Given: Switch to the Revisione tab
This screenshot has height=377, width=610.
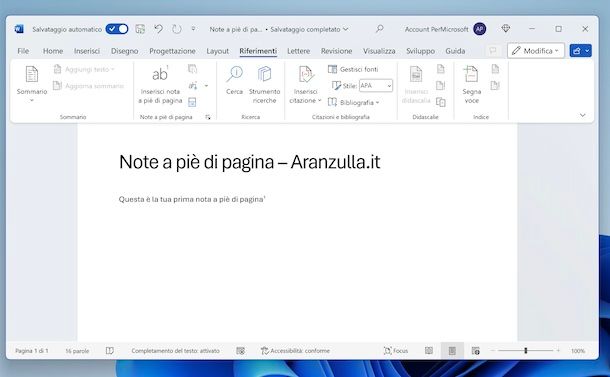Looking at the screenshot, I should [x=337, y=51].
